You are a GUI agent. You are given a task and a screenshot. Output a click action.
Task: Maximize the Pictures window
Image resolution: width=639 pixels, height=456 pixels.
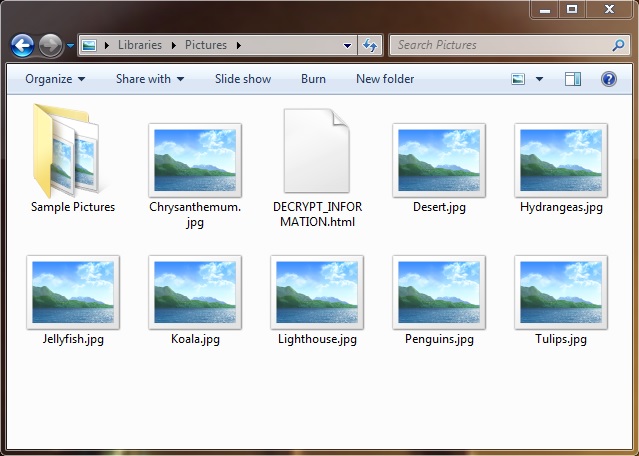572,9
